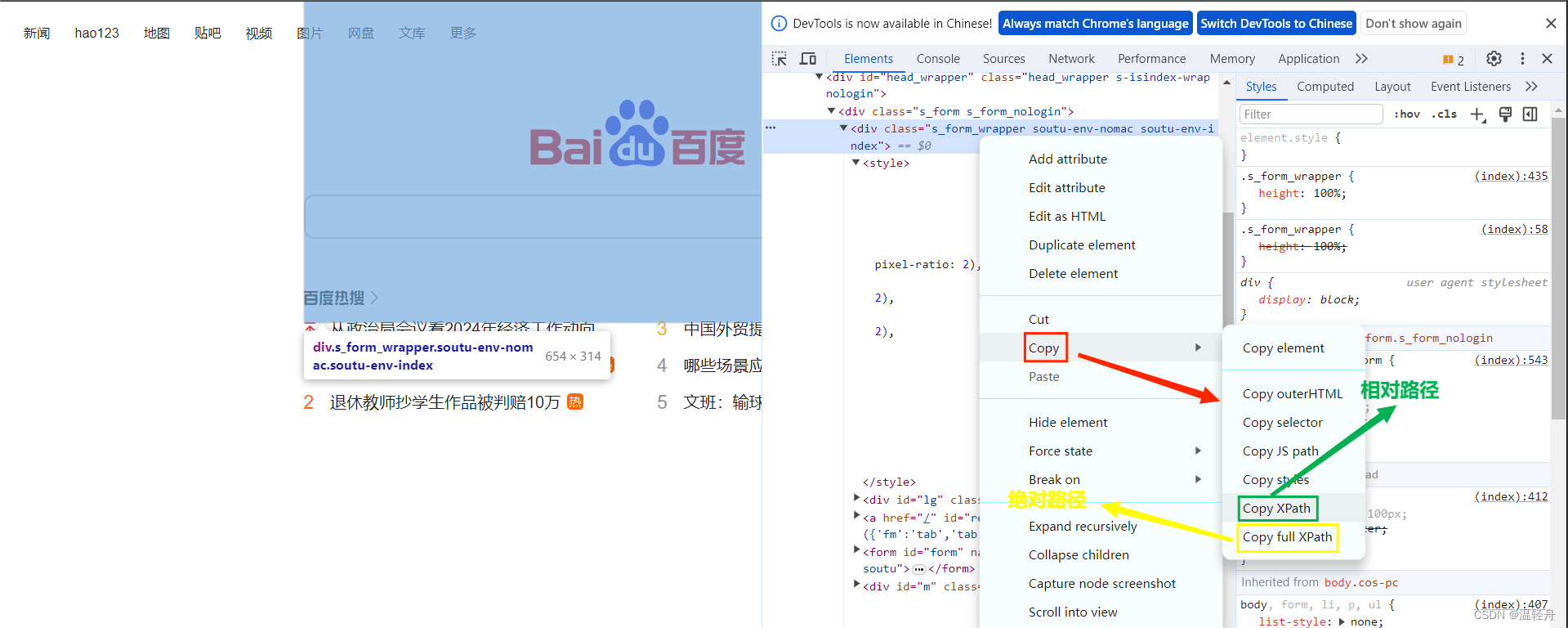This screenshot has width=1568, height=628.
Task: Click the issues counter badge showing 2
Action: click(x=1454, y=60)
